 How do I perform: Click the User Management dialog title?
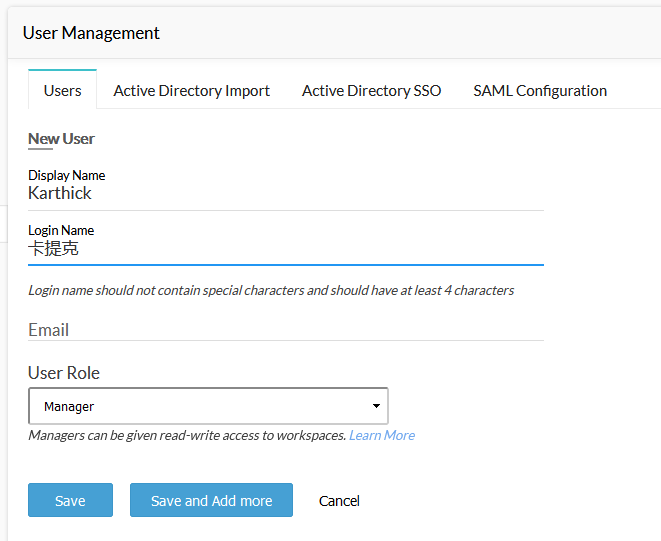(x=91, y=33)
